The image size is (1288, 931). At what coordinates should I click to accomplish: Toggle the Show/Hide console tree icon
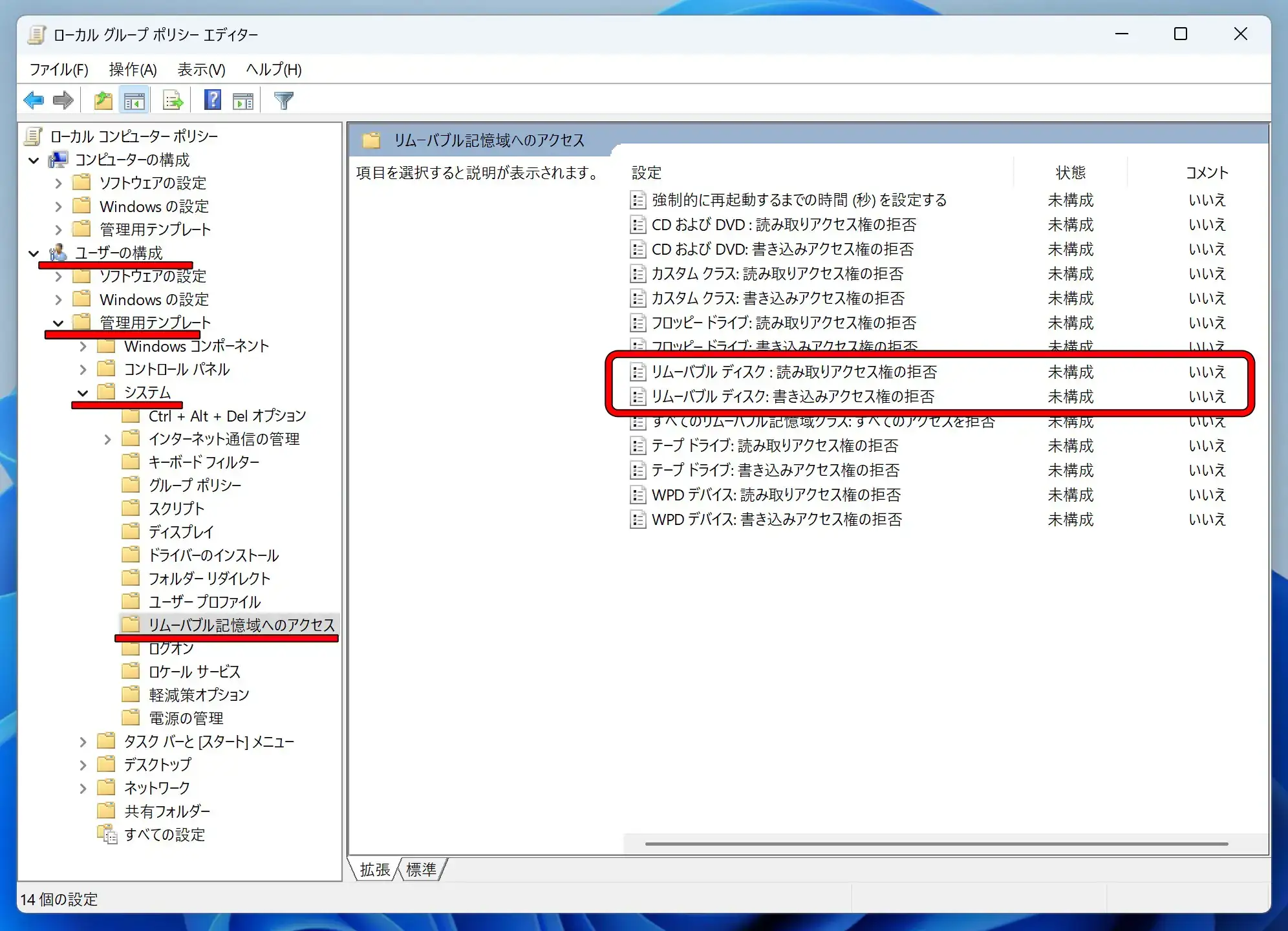pos(134,100)
